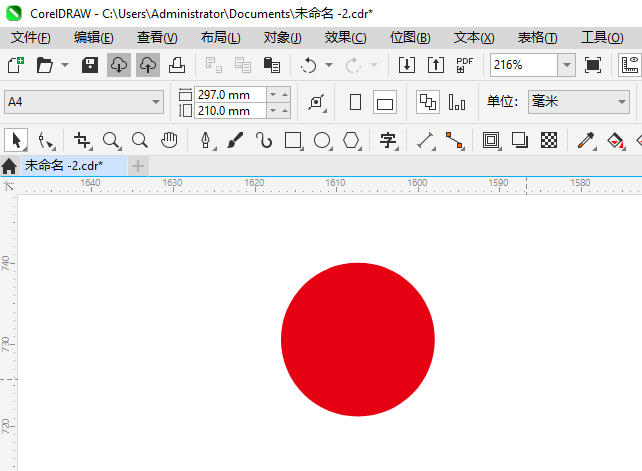Screen dimensions: 642x471
Task: Select the Artistic Media brush tool
Action: click(x=235, y=140)
